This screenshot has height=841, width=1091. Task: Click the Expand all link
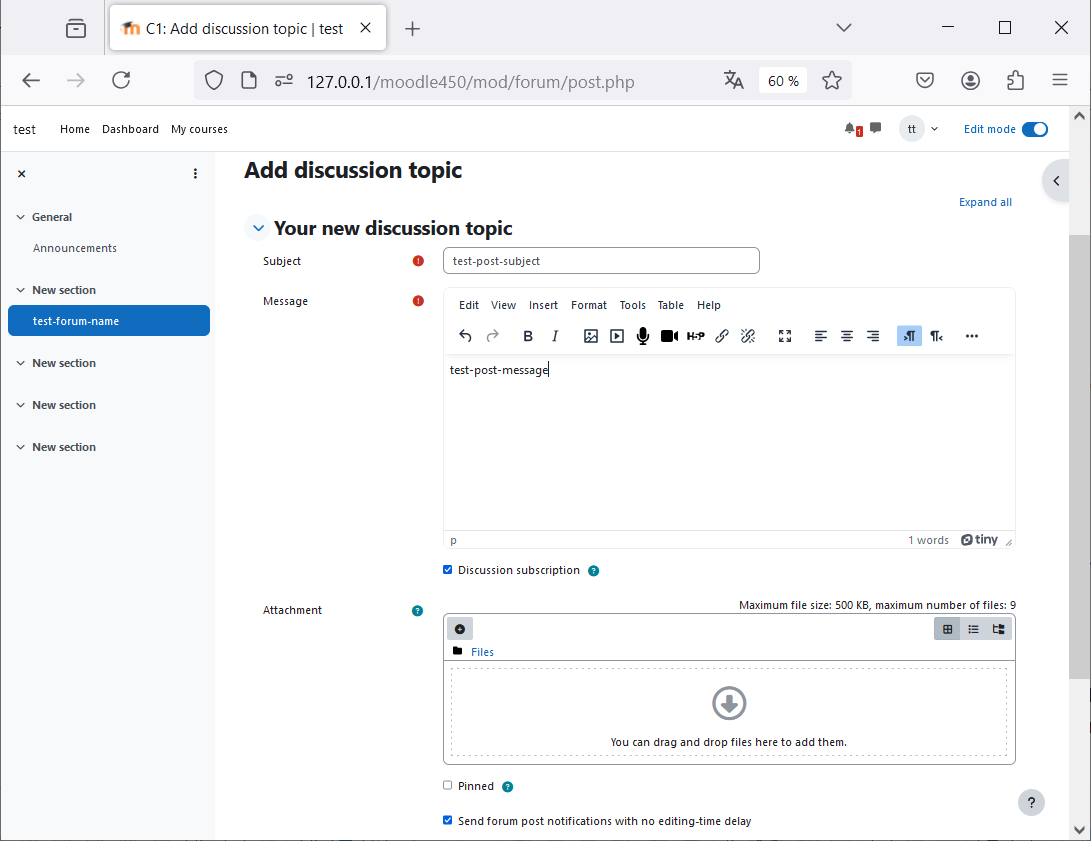985,202
